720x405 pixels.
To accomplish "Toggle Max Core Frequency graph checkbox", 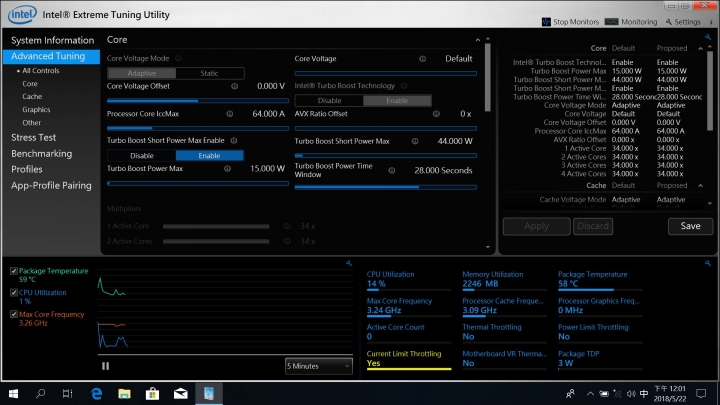I will tap(14, 315).
